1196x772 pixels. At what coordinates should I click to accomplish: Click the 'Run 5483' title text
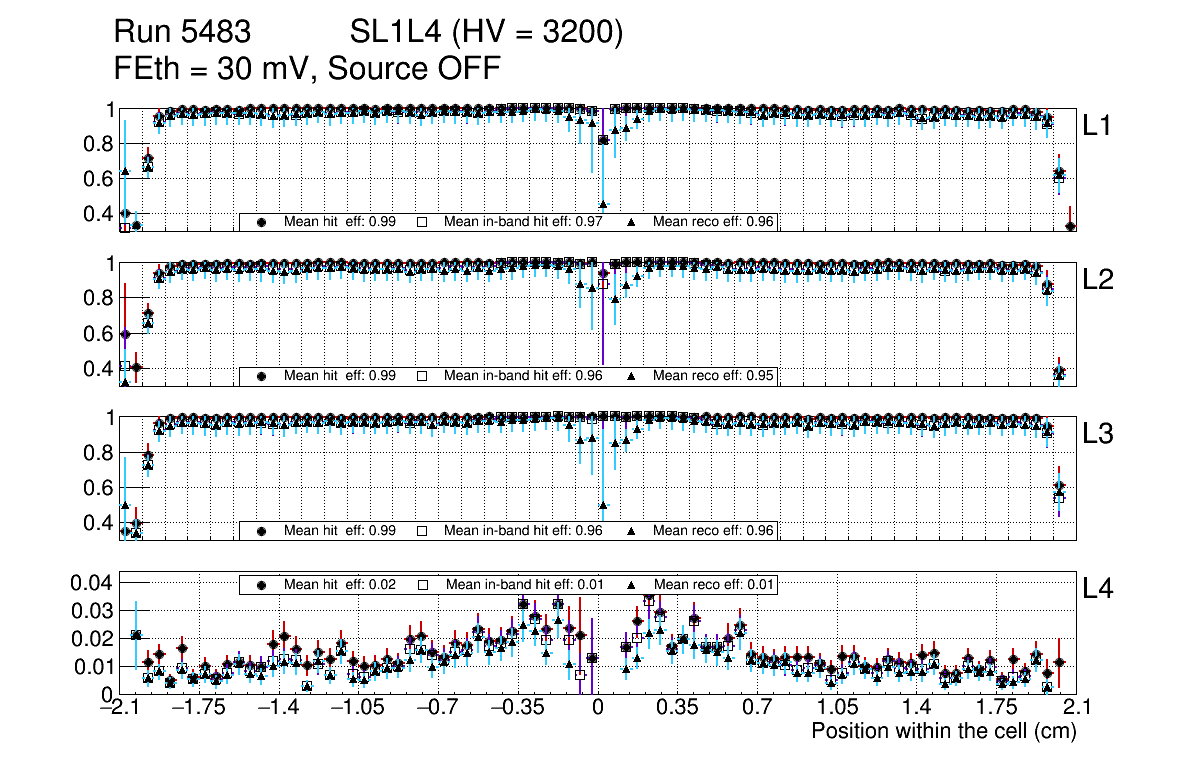pyautogui.click(x=182, y=33)
